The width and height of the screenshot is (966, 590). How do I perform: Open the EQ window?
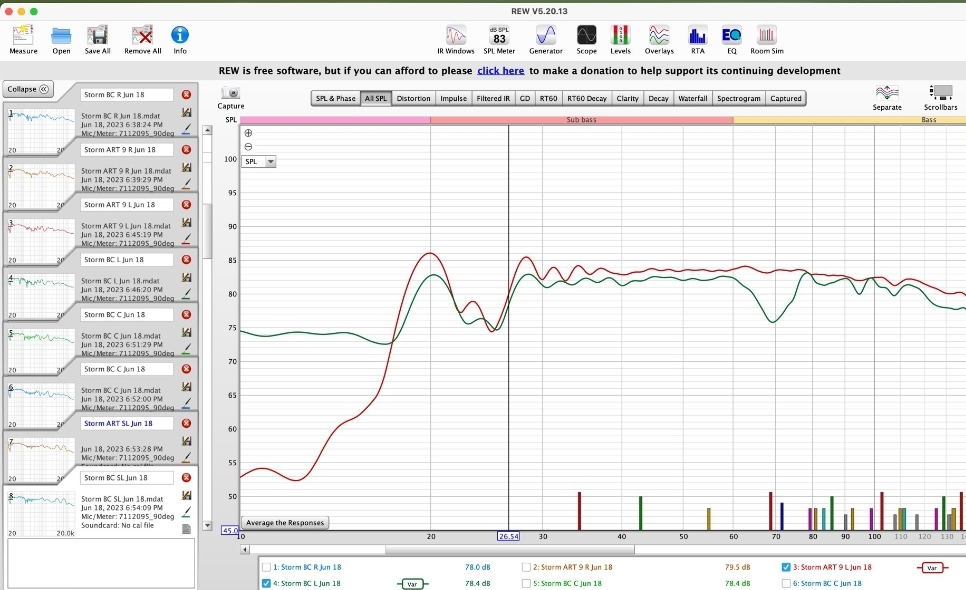731,37
